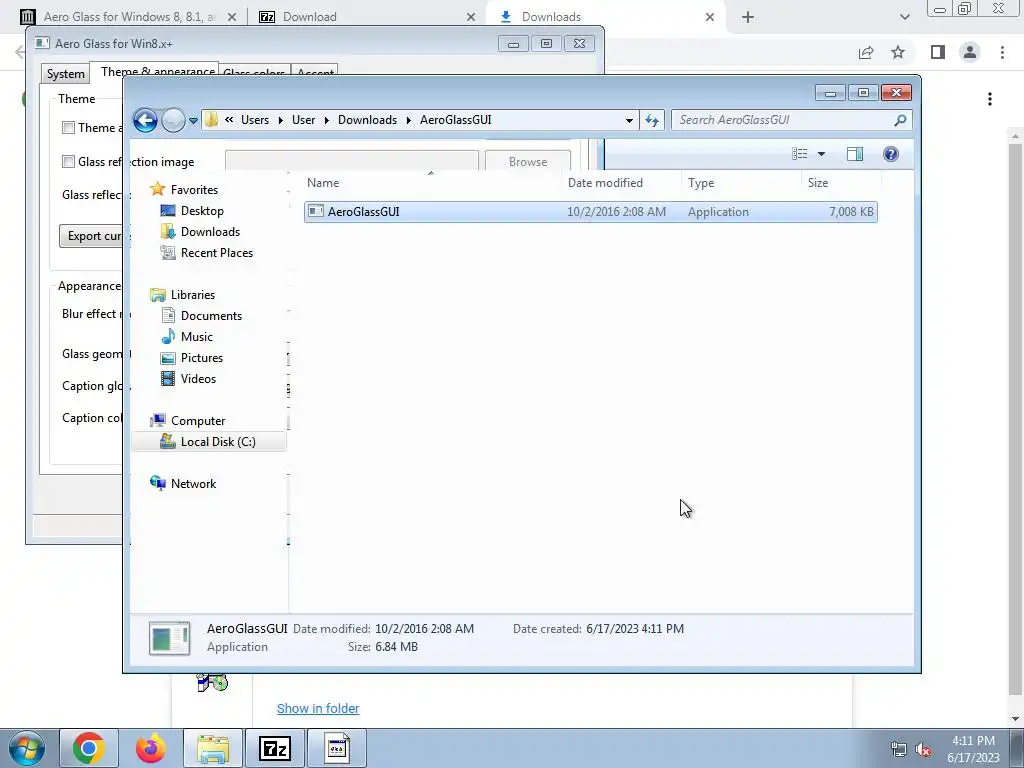Open the Windows Start button
Viewport: 1024px width, 768px height.
point(27,748)
